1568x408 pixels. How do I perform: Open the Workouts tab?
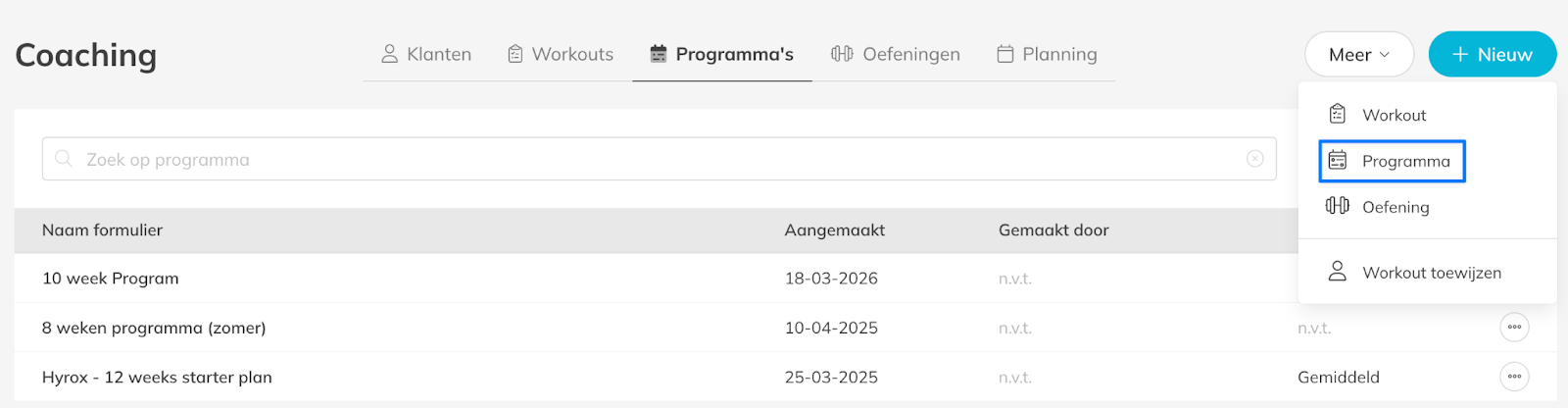point(561,55)
